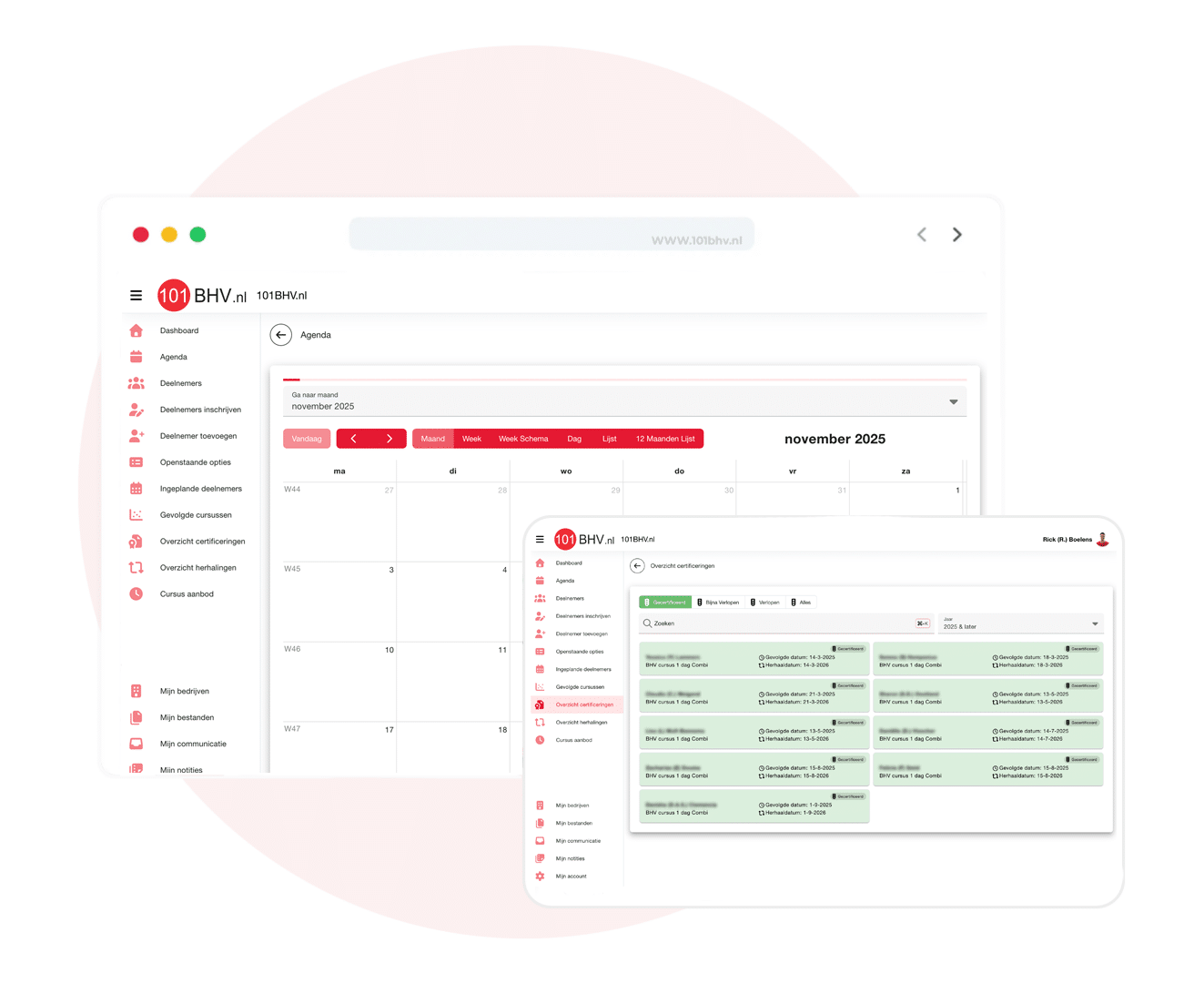Switch to Week Schema calendar view
This screenshot has width=1204, height=983.
point(522,439)
